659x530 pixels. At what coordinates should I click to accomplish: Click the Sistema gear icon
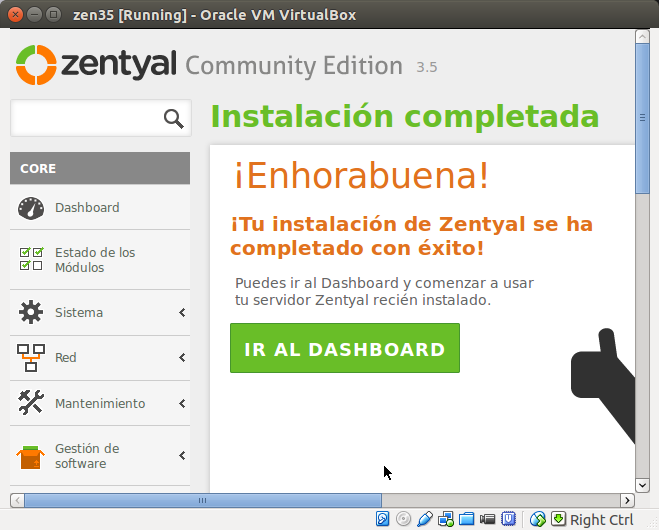point(31,312)
